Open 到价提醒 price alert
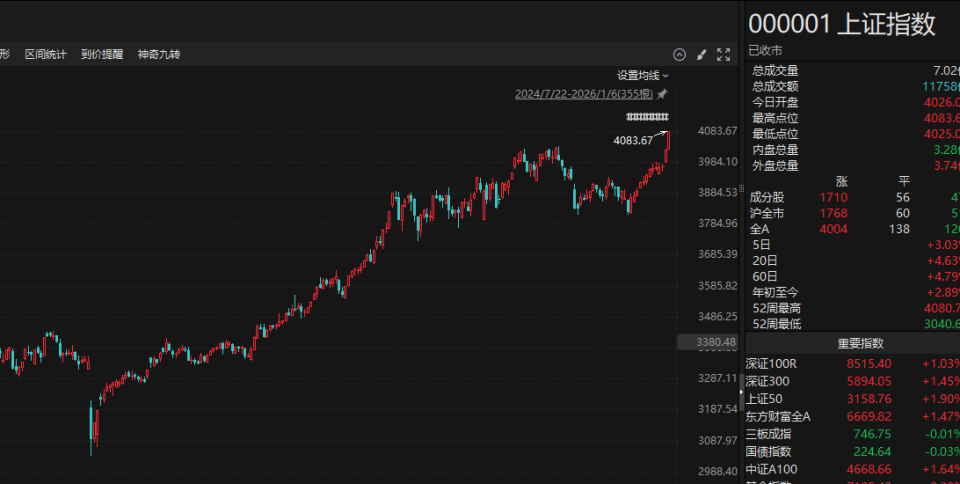This screenshot has height=484, width=960. (102, 54)
